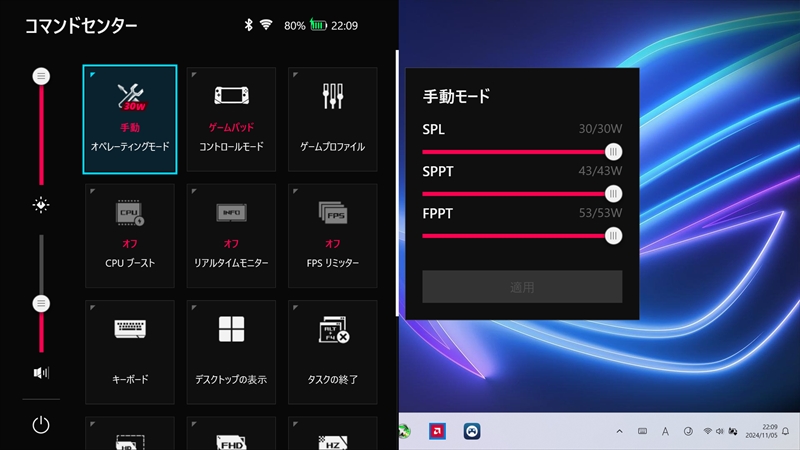Image resolution: width=800 pixels, height=450 pixels.
Task: Click the FHD resolution tile
Action: tap(231, 434)
